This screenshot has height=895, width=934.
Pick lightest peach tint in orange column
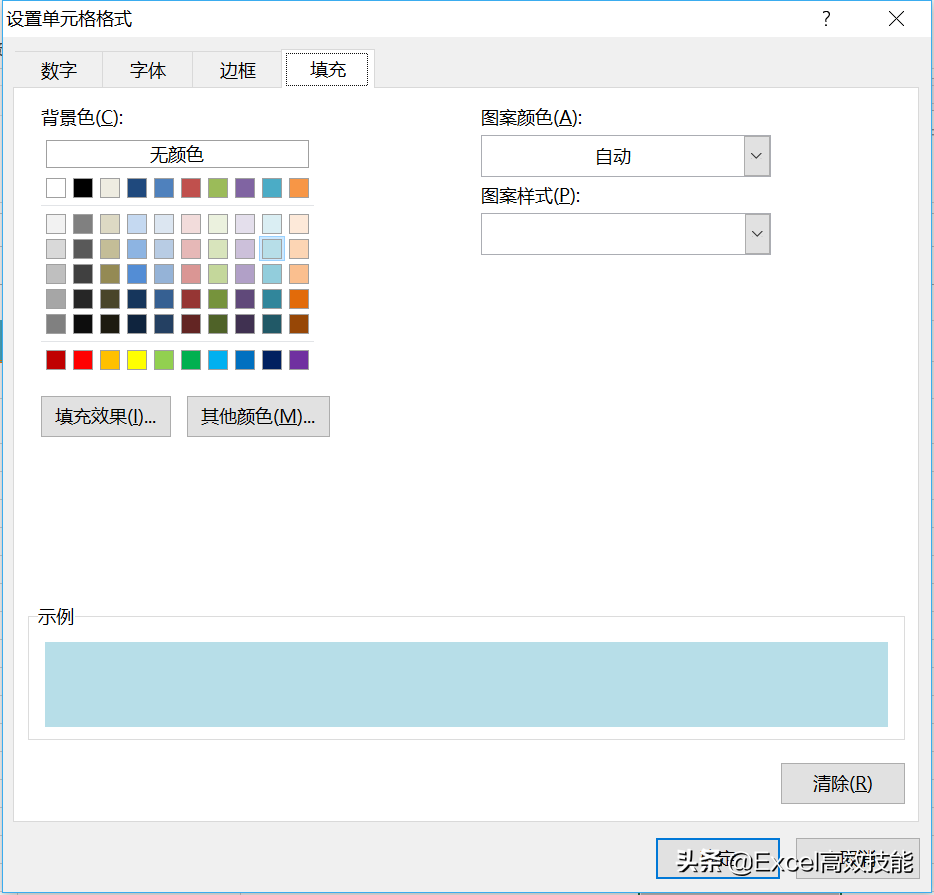(x=299, y=224)
